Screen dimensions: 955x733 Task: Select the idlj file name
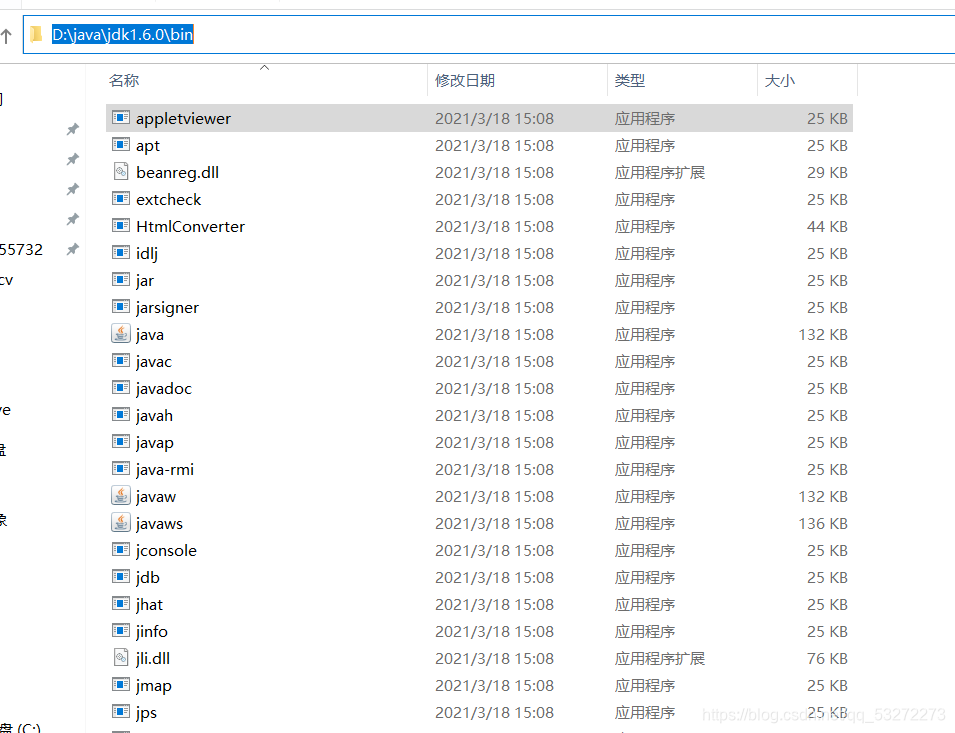(147, 253)
